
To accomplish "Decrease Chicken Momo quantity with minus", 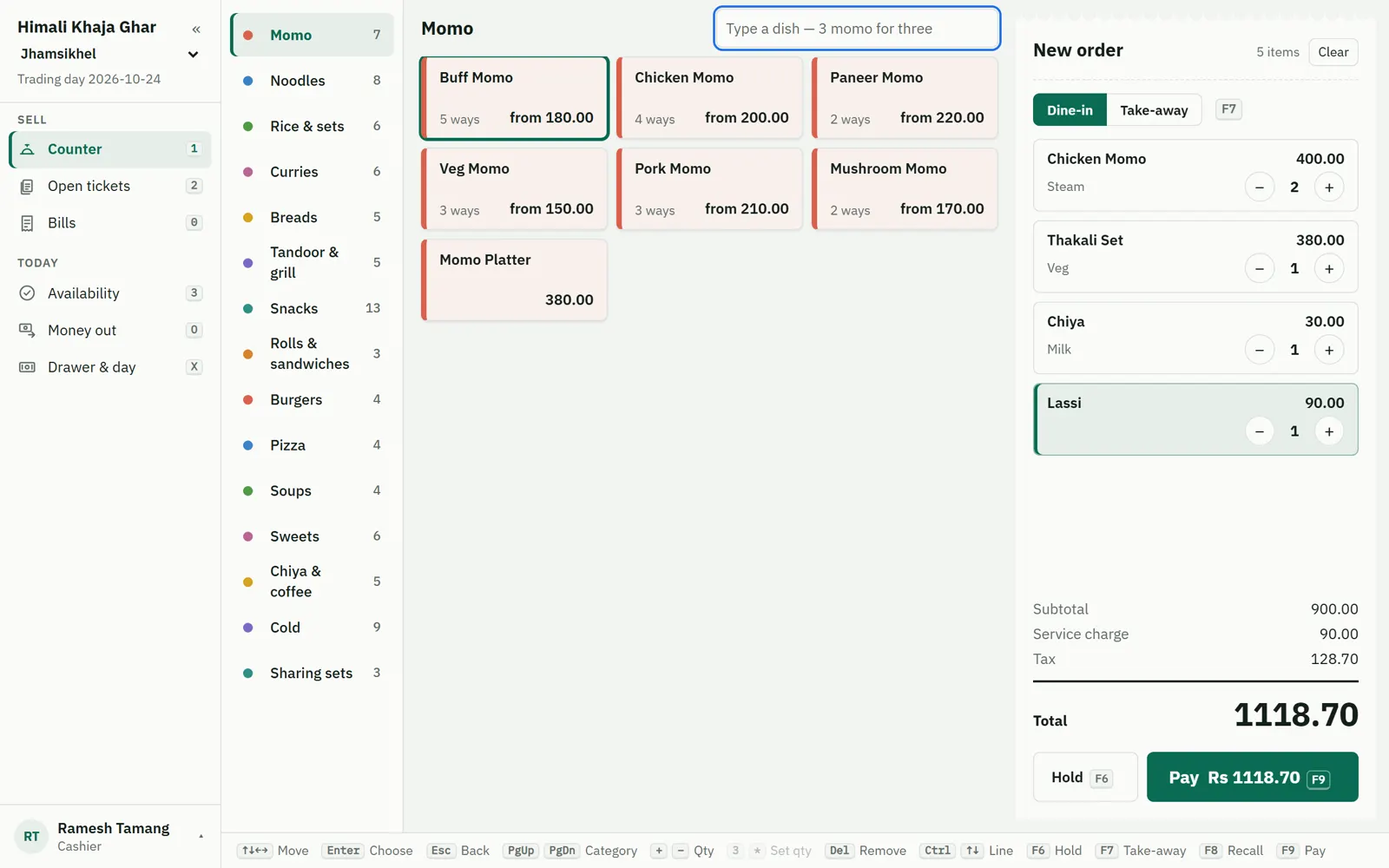I will (x=1259, y=187).
